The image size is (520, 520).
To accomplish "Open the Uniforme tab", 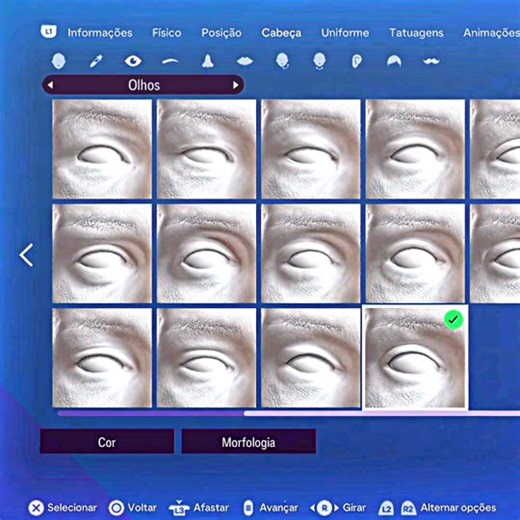I will pos(345,33).
